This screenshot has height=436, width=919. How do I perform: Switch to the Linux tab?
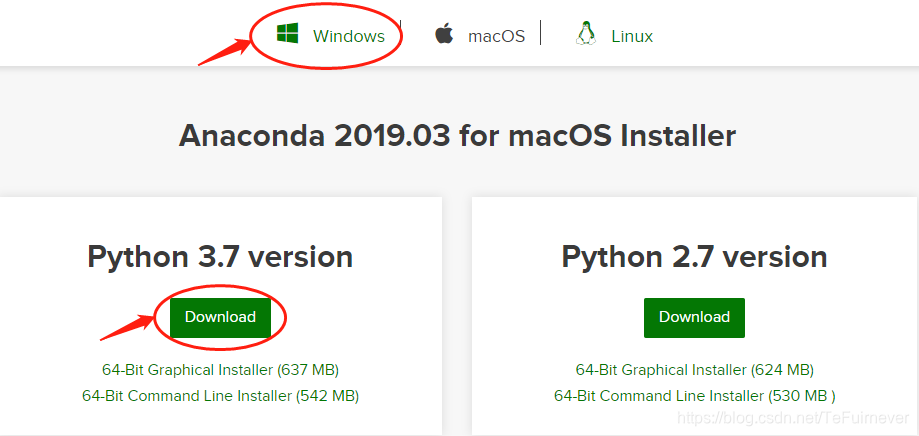(x=632, y=36)
